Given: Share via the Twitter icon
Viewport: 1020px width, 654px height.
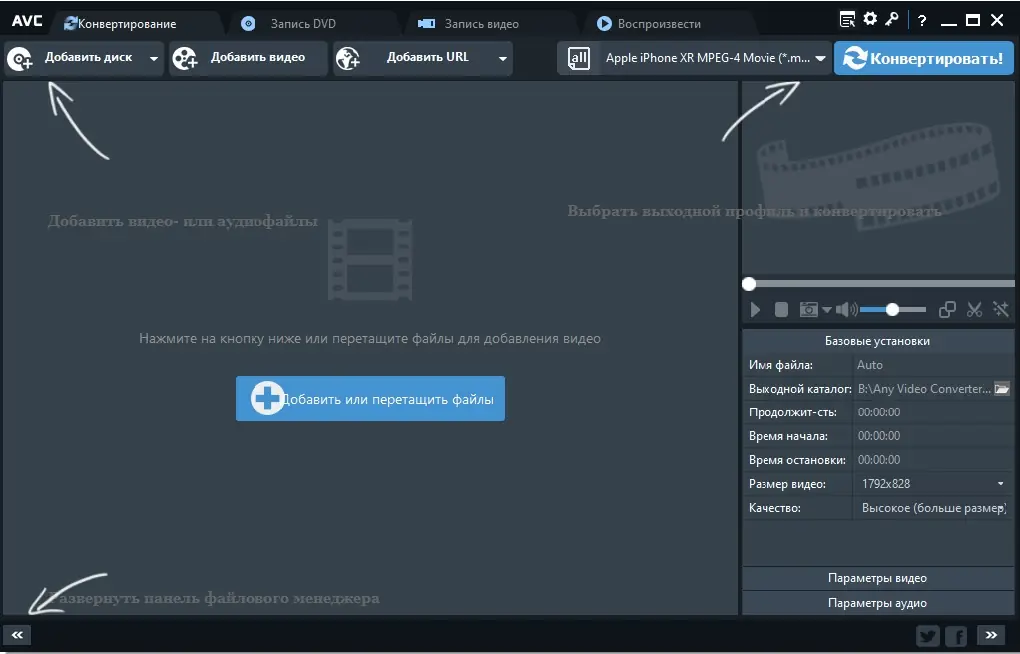Looking at the screenshot, I should 927,635.
